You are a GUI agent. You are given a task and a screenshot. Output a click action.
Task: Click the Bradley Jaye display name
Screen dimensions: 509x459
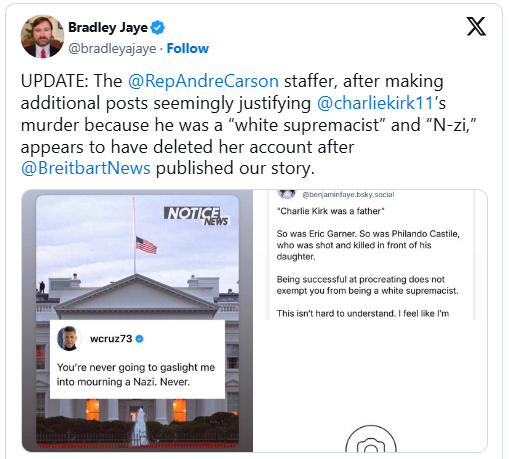point(108,28)
